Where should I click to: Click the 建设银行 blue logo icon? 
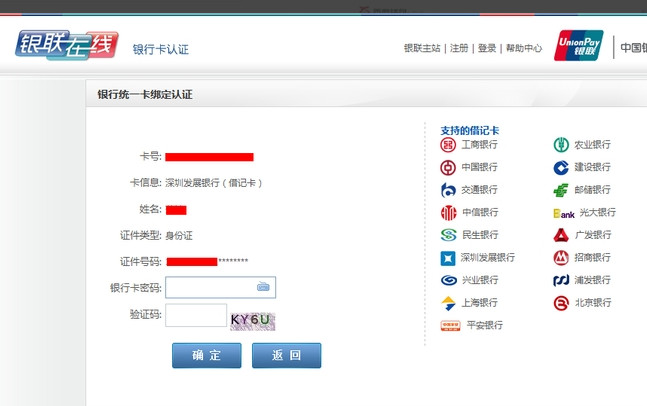(x=561, y=167)
